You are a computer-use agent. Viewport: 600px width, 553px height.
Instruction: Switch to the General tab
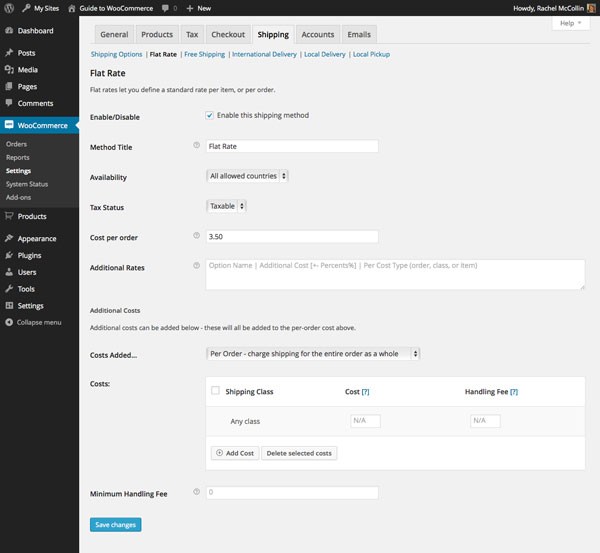(x=114, y=34)
